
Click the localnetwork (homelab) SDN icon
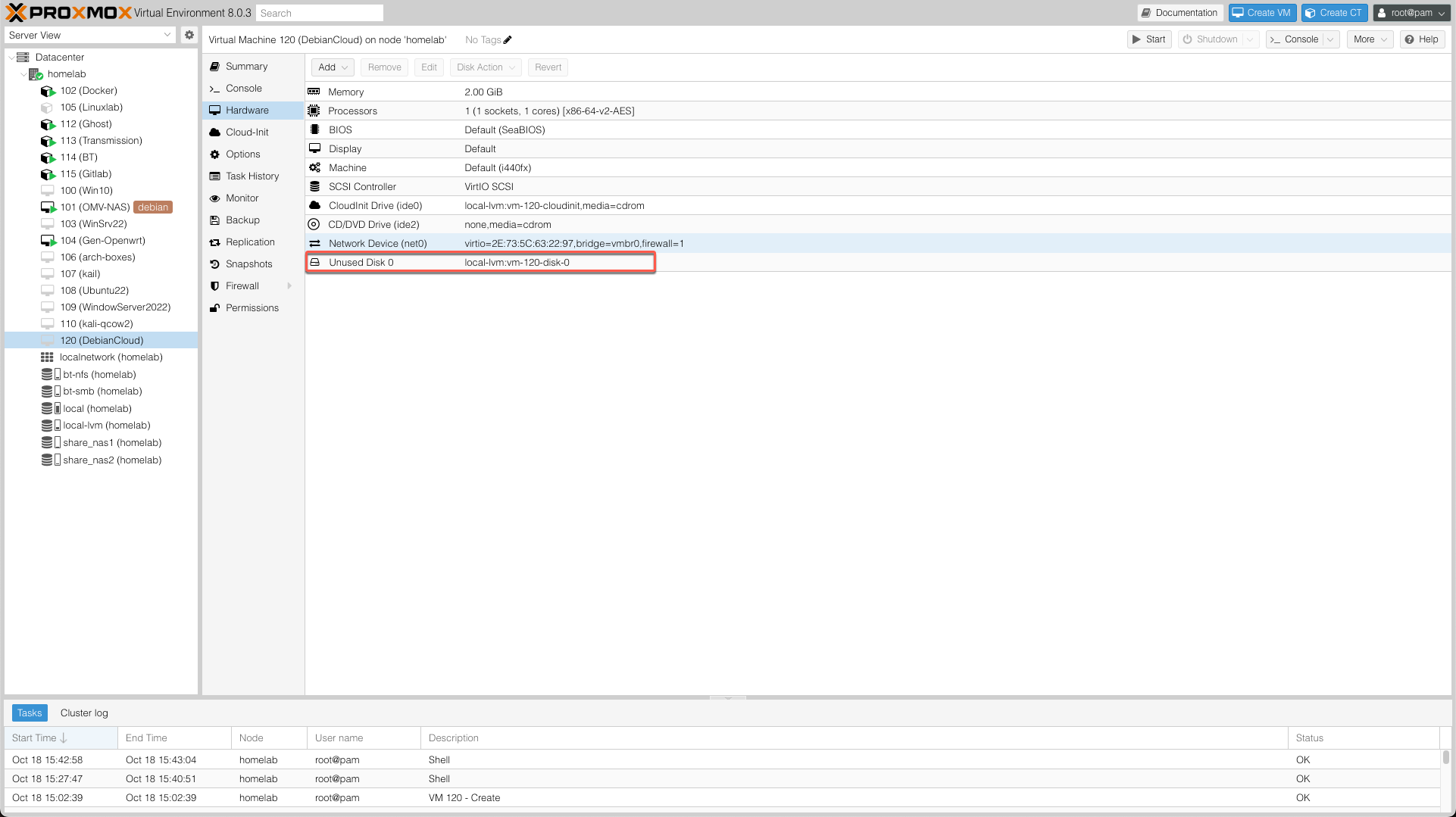(47, 357)
